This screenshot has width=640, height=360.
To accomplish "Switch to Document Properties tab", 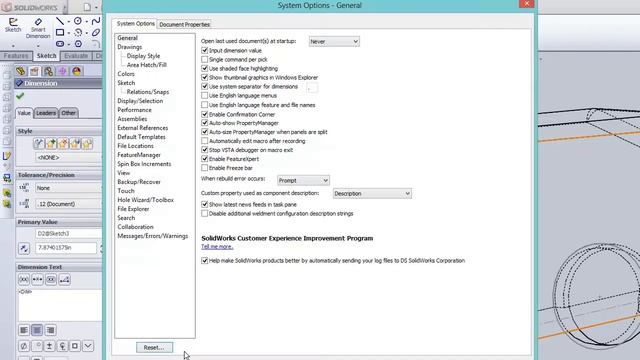I will point(184,24).
